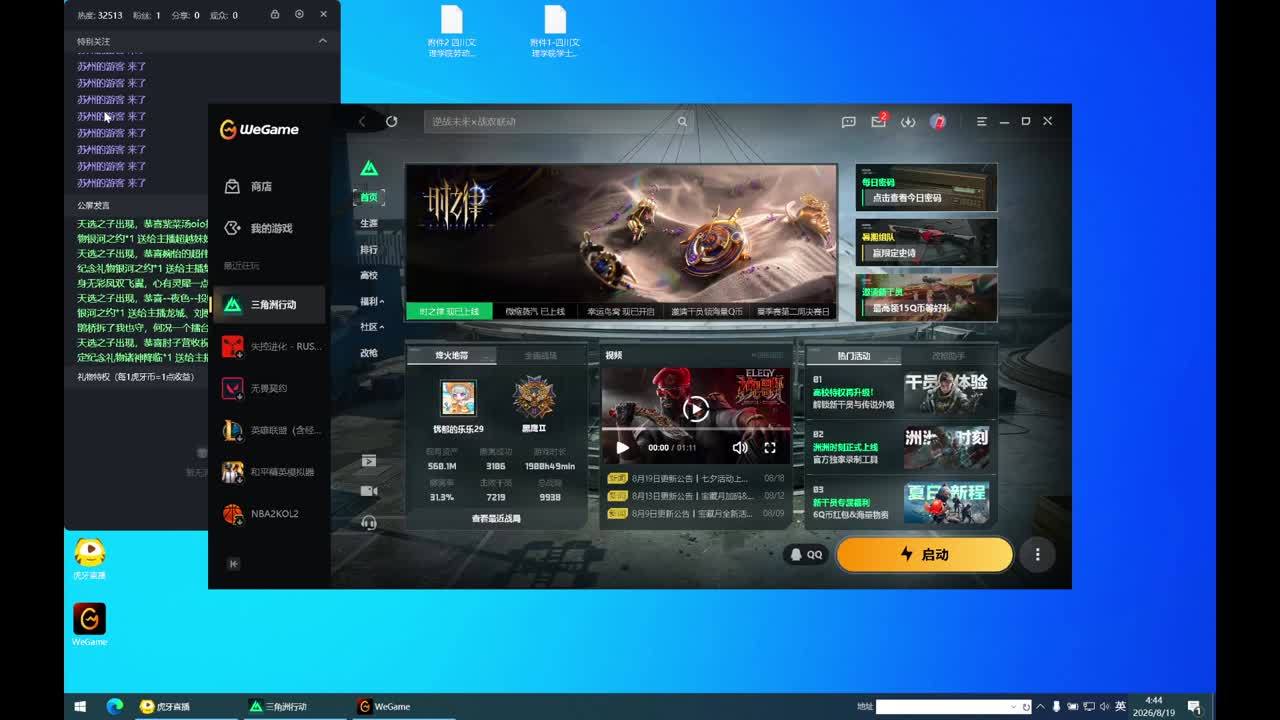Play the video with the center play button

(x=696, y=408)
